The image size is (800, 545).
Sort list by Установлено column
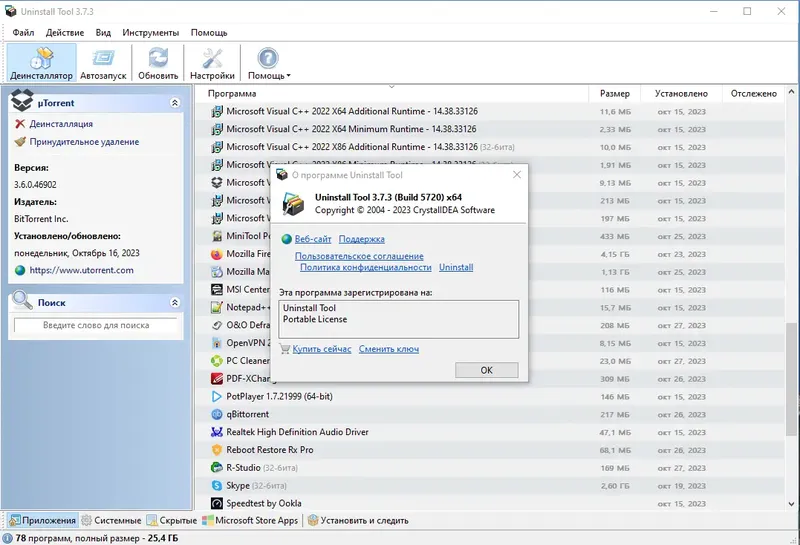click(x=682, y=94)
